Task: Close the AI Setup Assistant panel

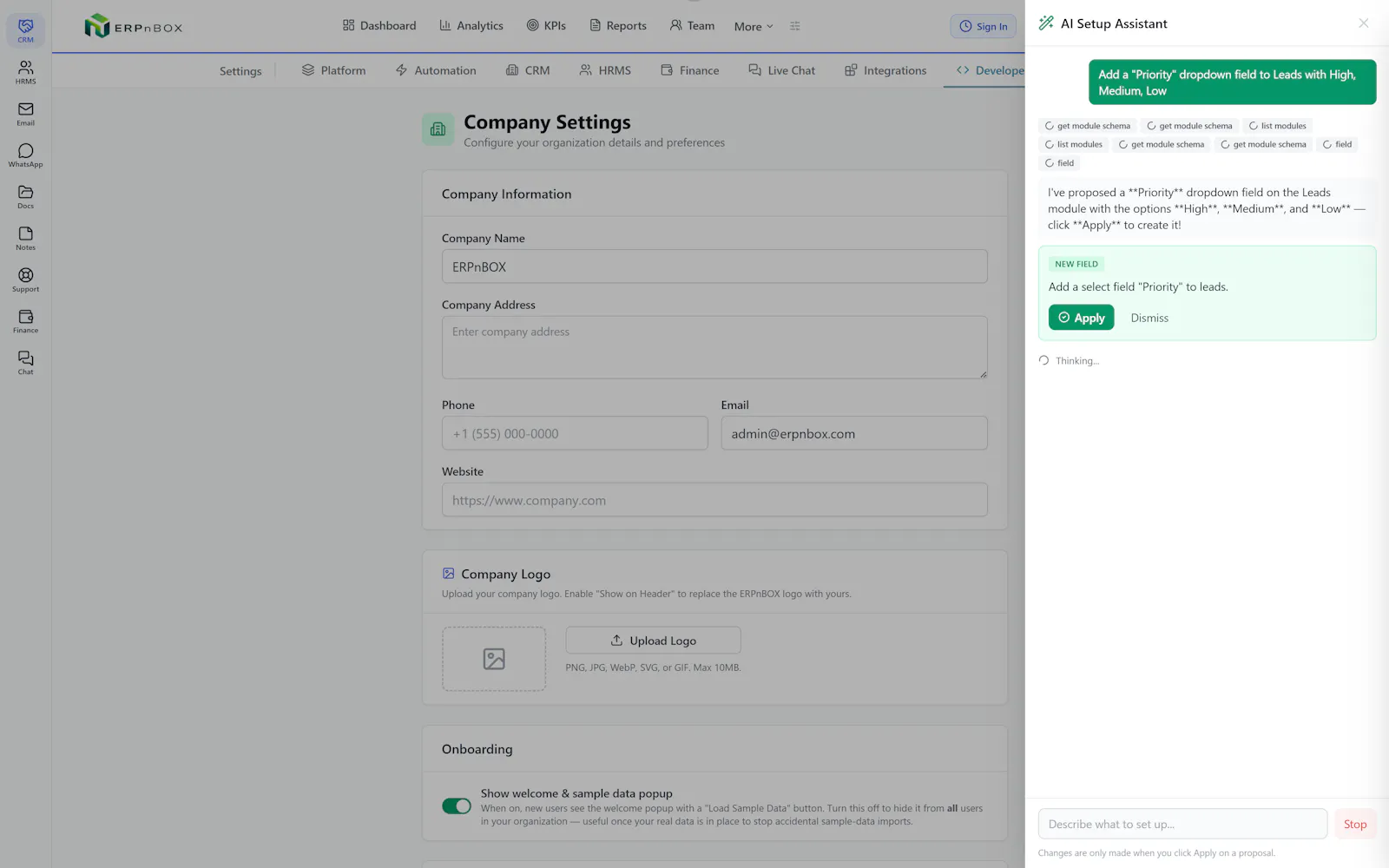Action: (1363, 23)
